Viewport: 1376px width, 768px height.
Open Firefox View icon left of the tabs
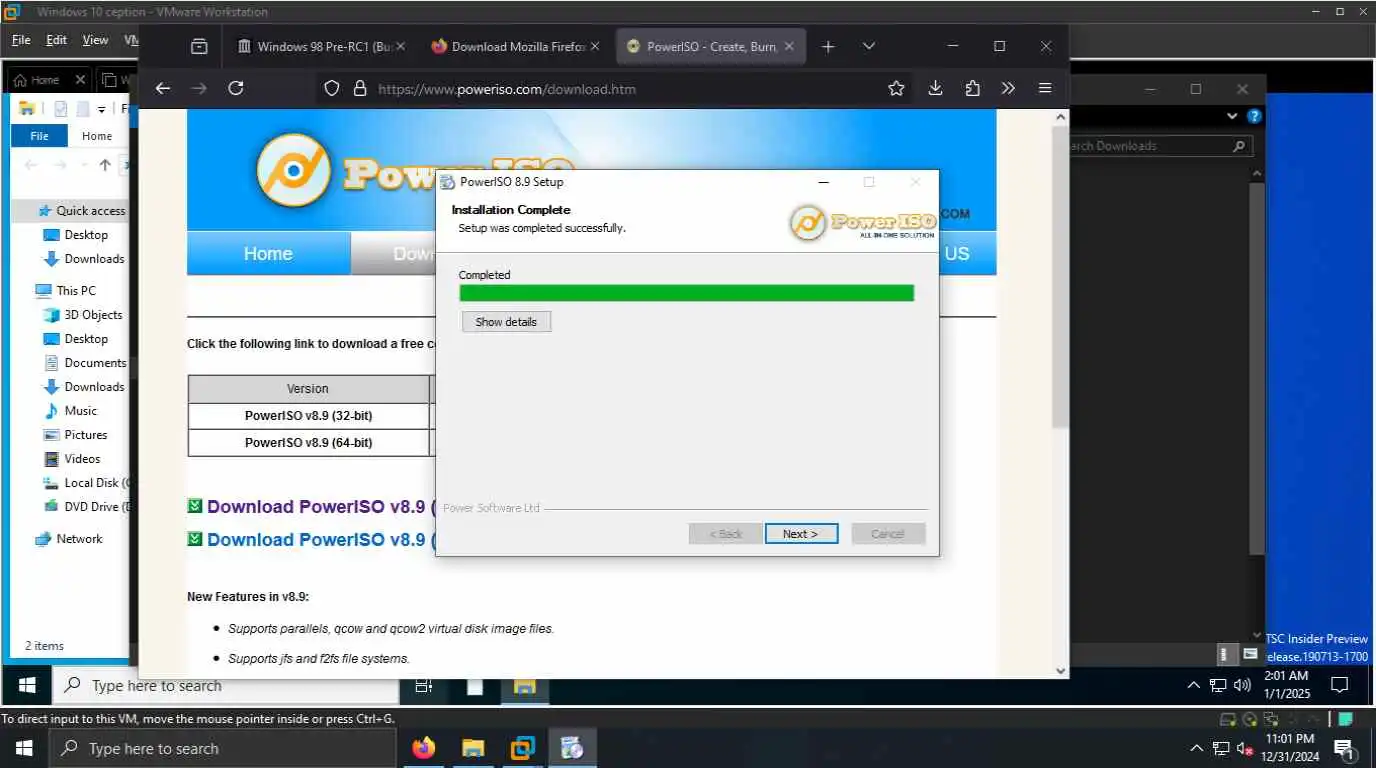point(199,46)
